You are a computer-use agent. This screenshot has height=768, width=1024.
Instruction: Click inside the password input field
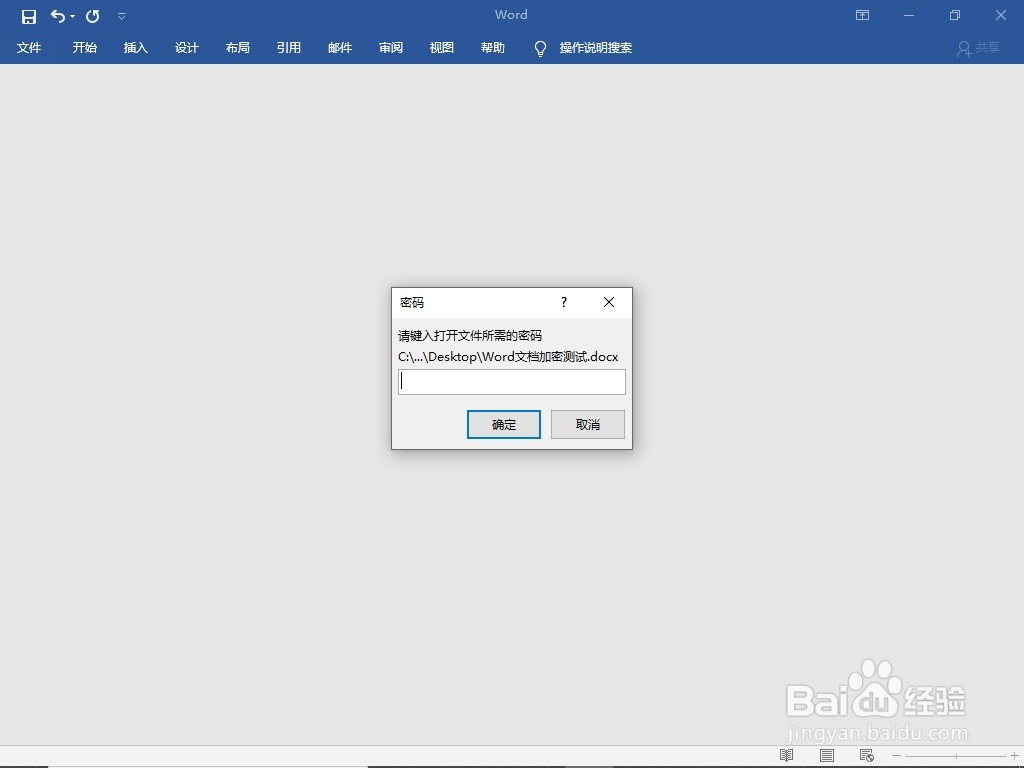[x=511, y=381]
